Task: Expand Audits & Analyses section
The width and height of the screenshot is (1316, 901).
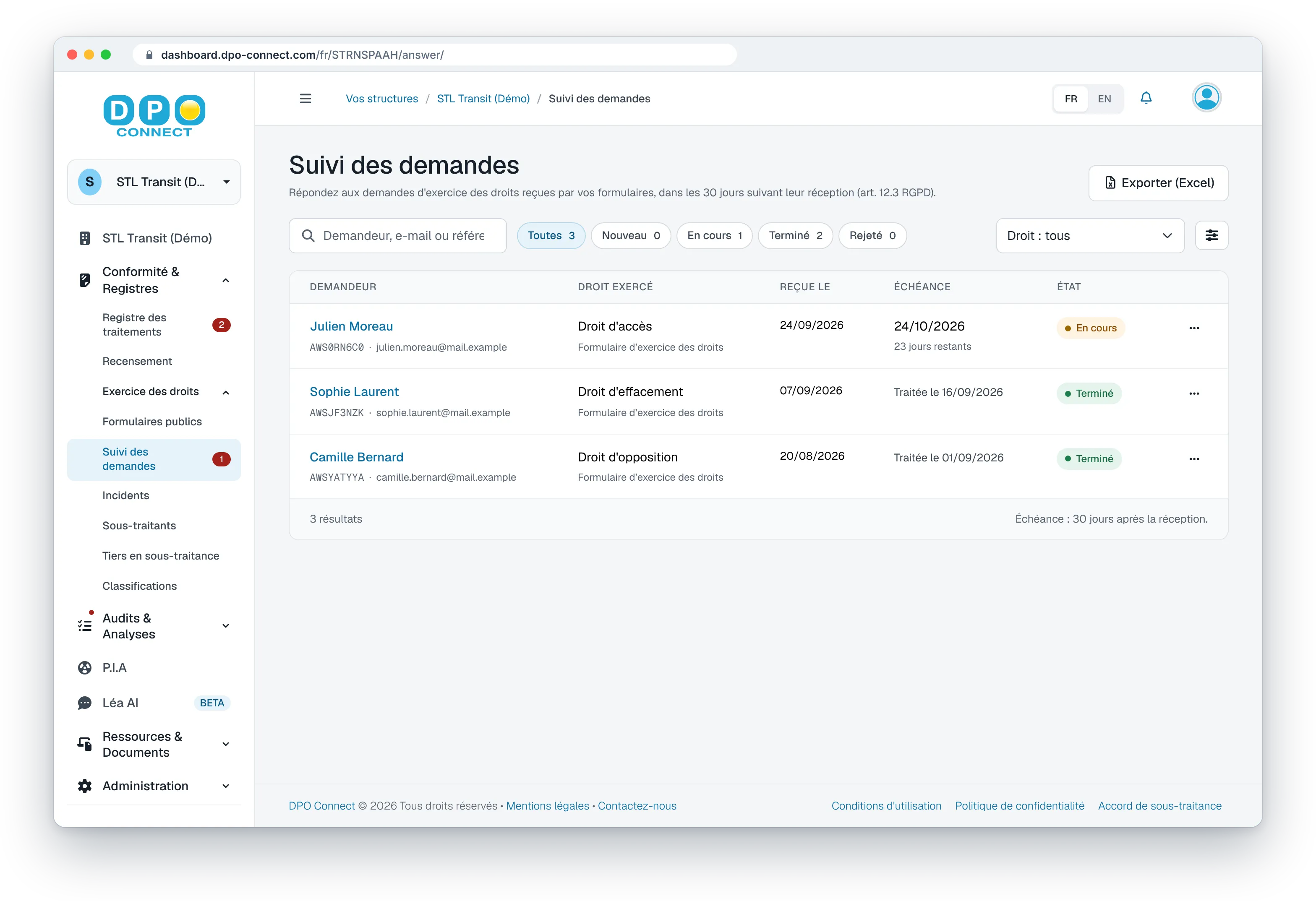Action: 225,626
